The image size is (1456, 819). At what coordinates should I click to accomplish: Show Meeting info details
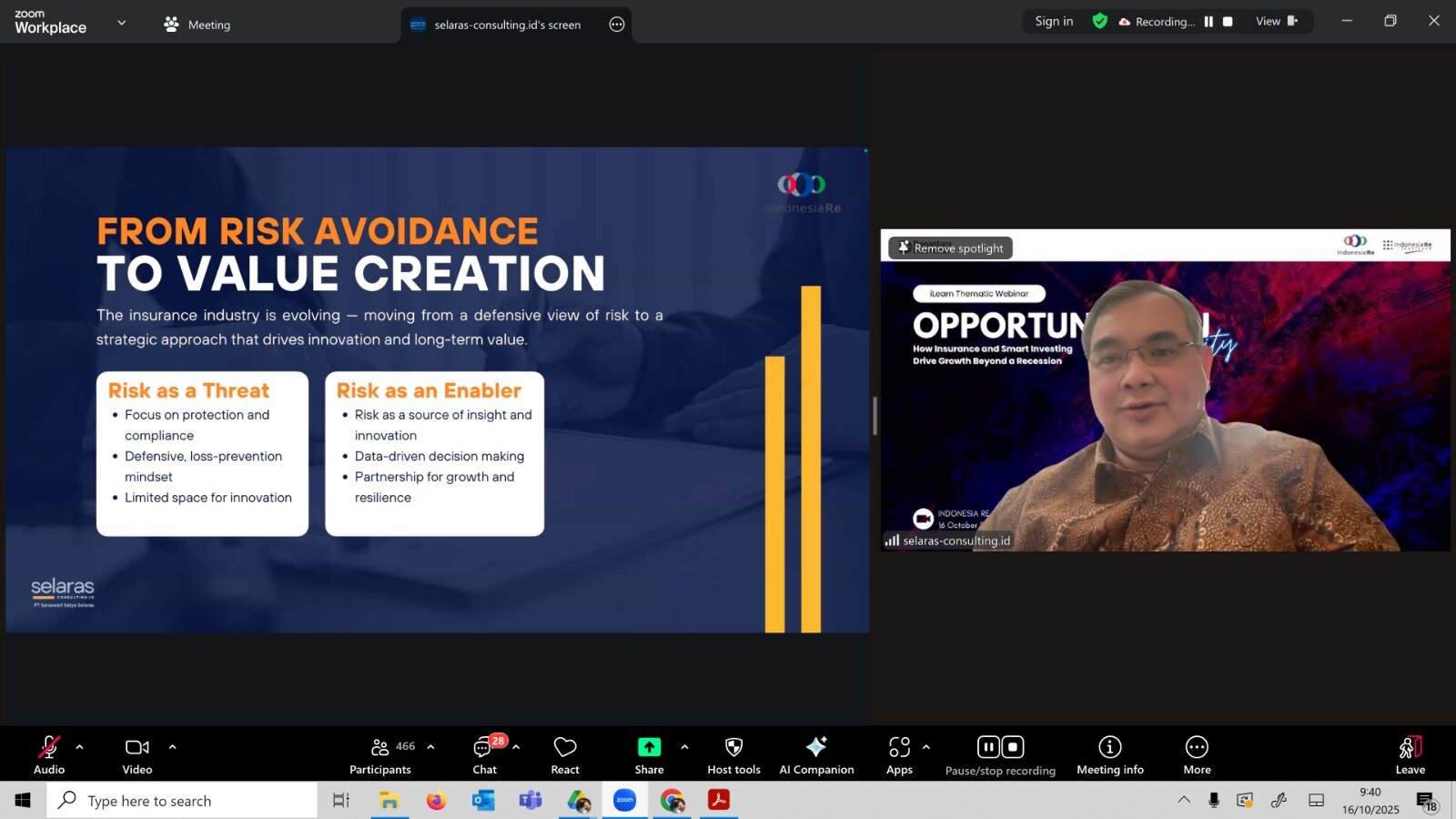[1109, 755]
